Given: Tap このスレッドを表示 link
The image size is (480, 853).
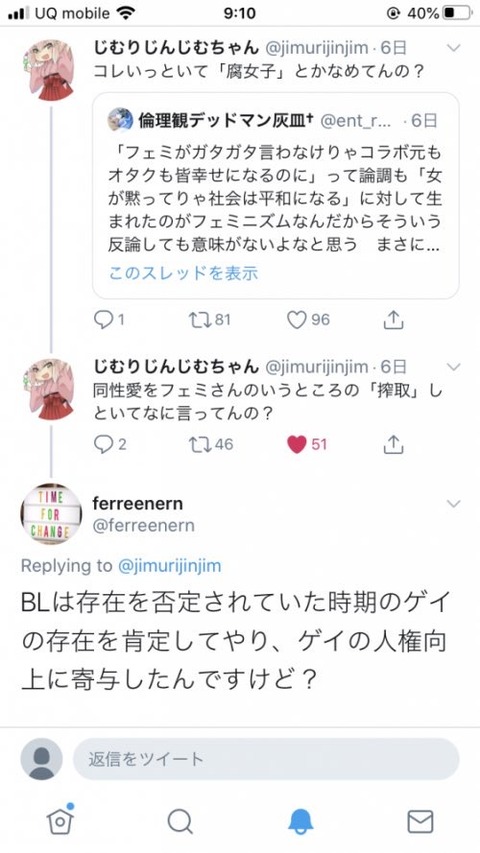Looking at the screenshot, I should pos(183,273).
